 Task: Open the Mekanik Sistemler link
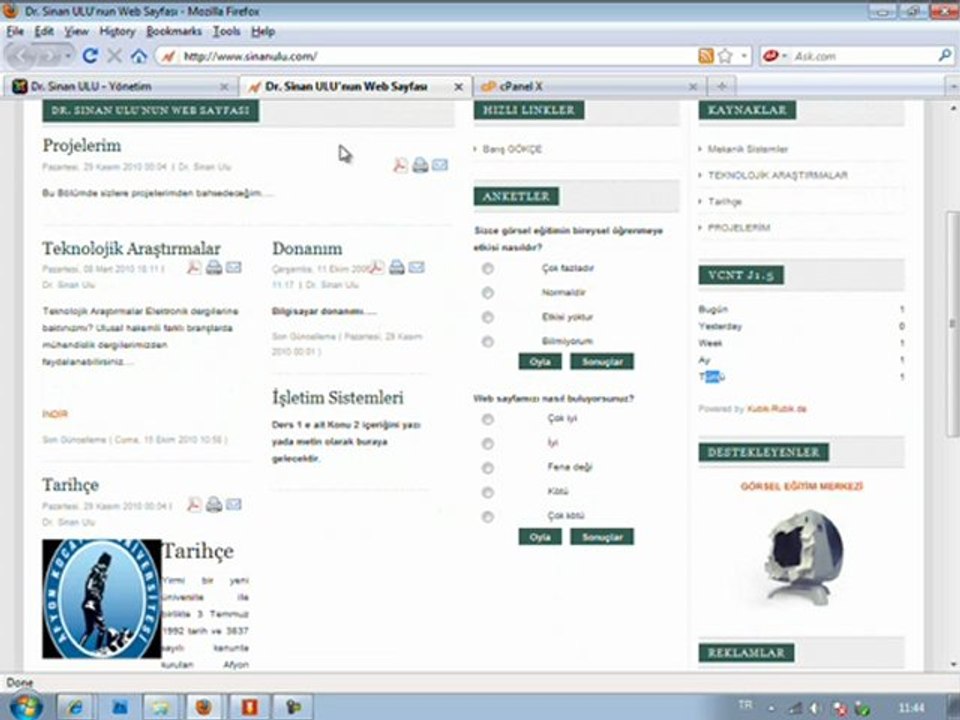(x=748, y=149)
